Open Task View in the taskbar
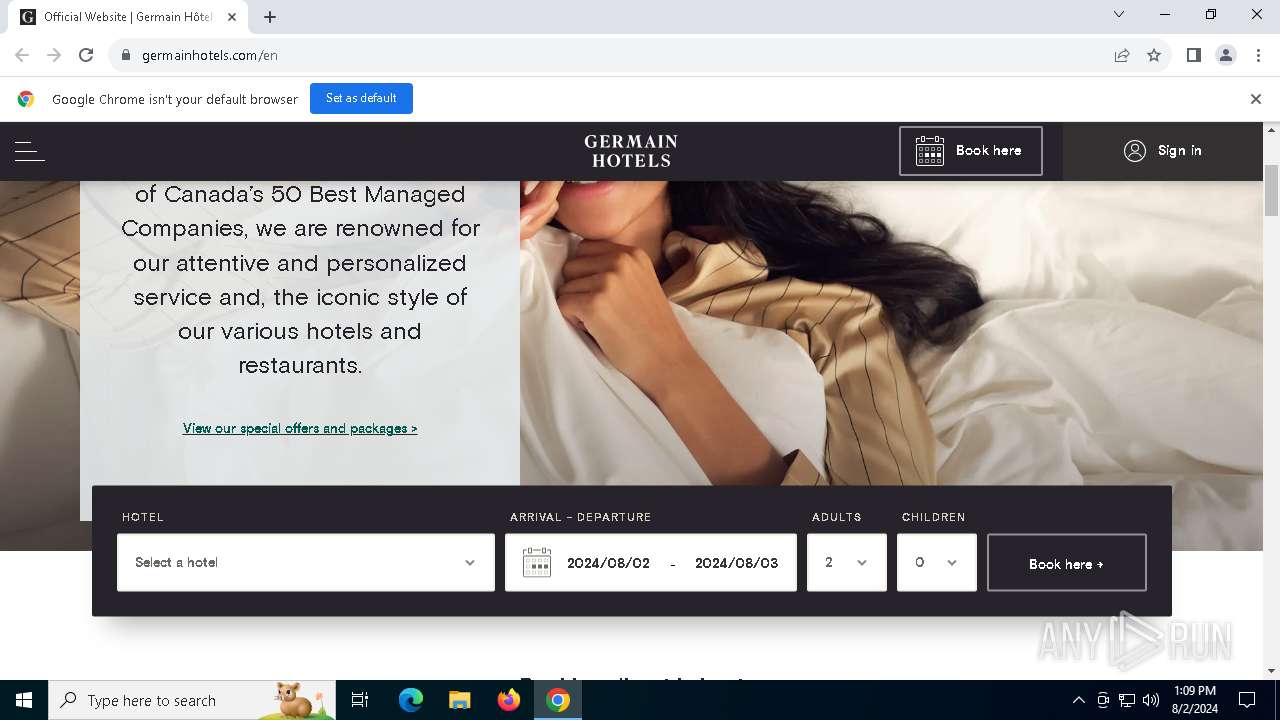This screenshot has width=1280, height=720. (x=360, y=700)
